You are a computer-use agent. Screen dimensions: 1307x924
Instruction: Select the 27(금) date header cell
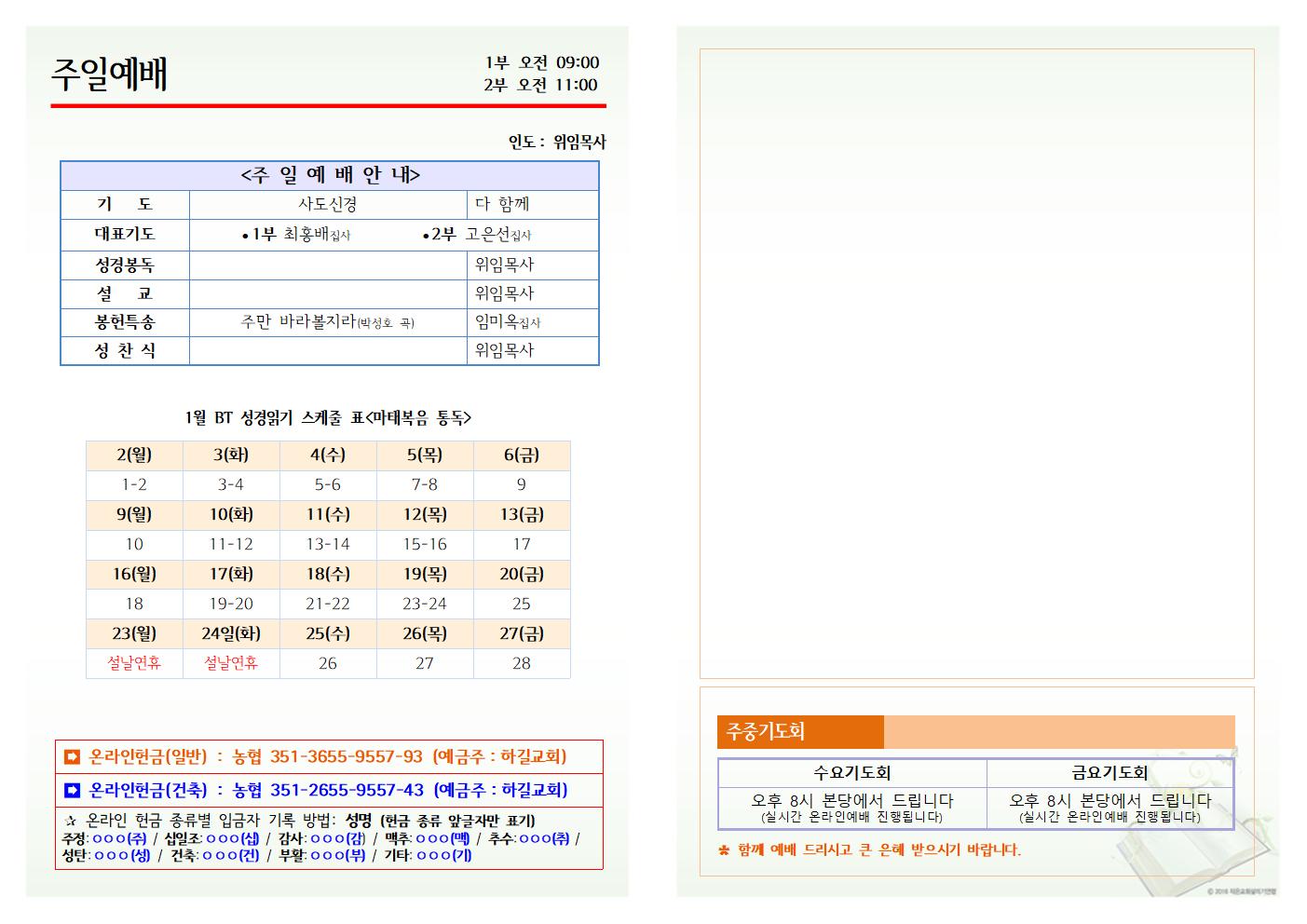(522, 633)
